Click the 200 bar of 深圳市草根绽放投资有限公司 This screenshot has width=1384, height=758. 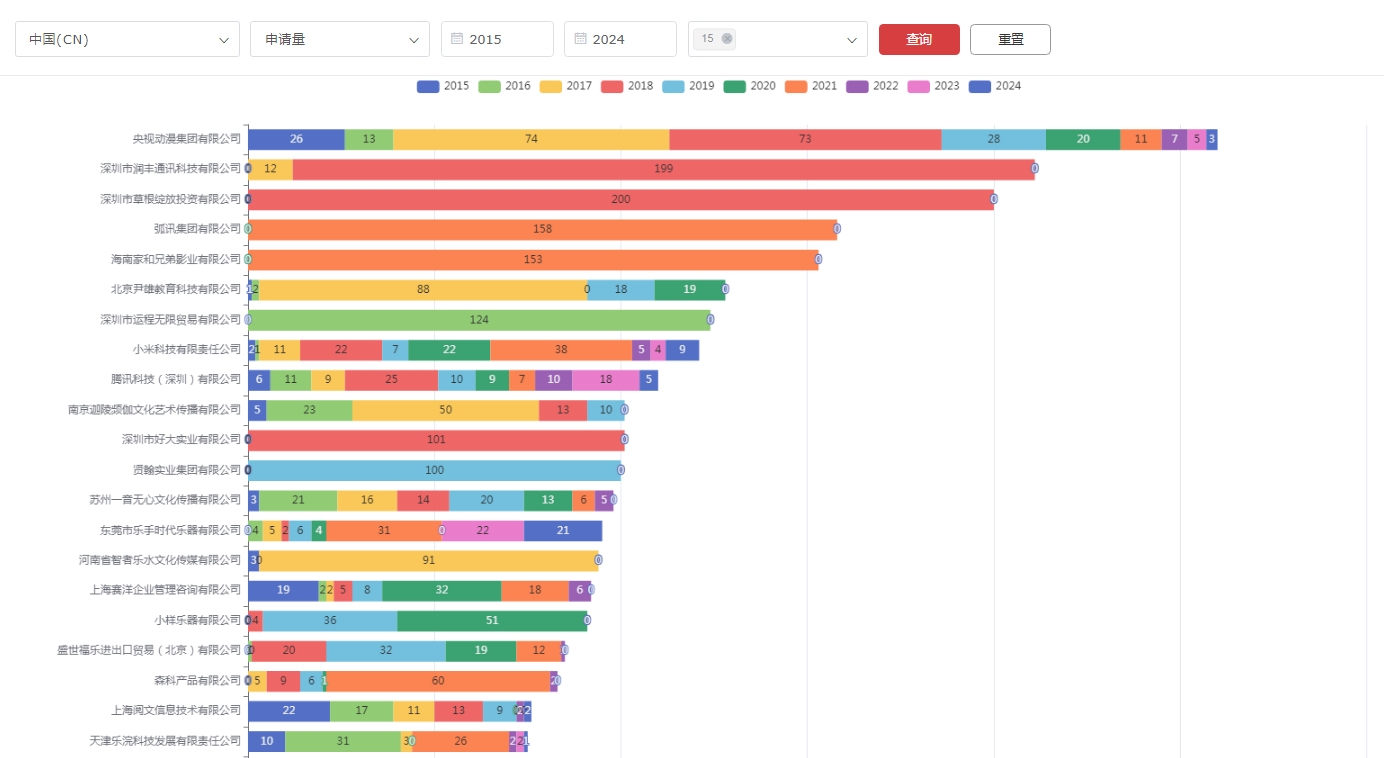point(621,199)
